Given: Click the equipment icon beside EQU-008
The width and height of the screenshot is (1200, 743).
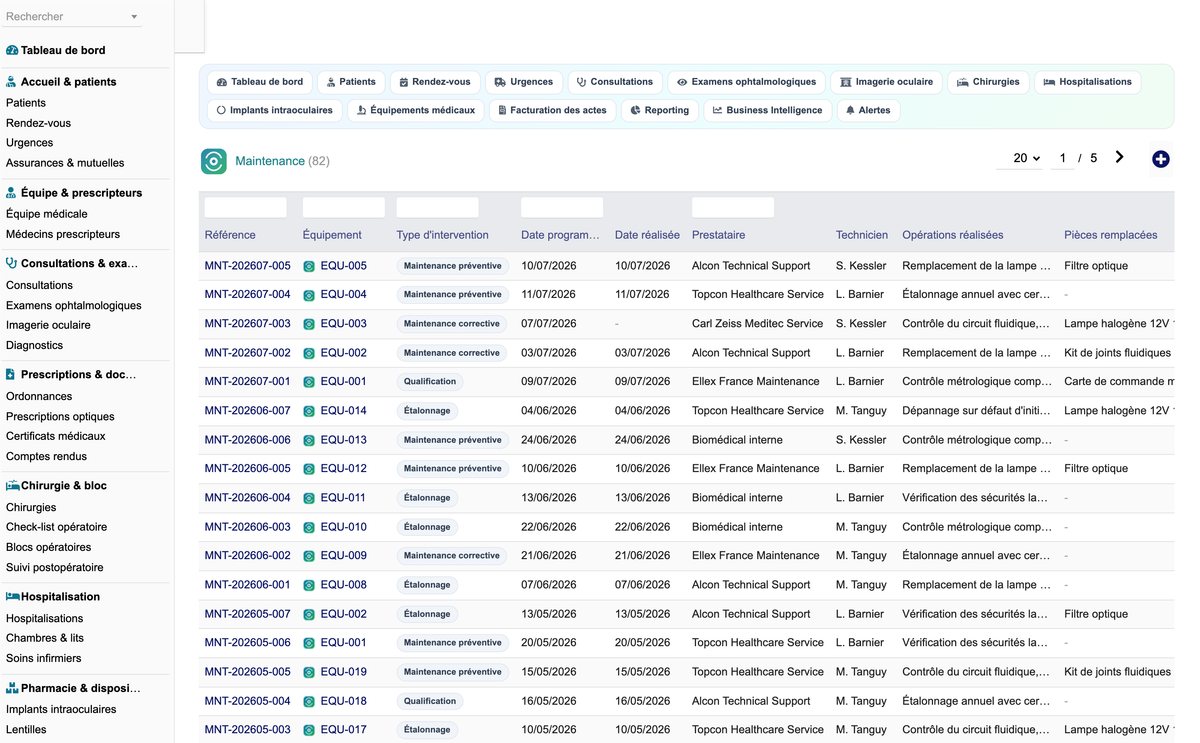Looking at the screenshot, I should click(x=309, y=585).
